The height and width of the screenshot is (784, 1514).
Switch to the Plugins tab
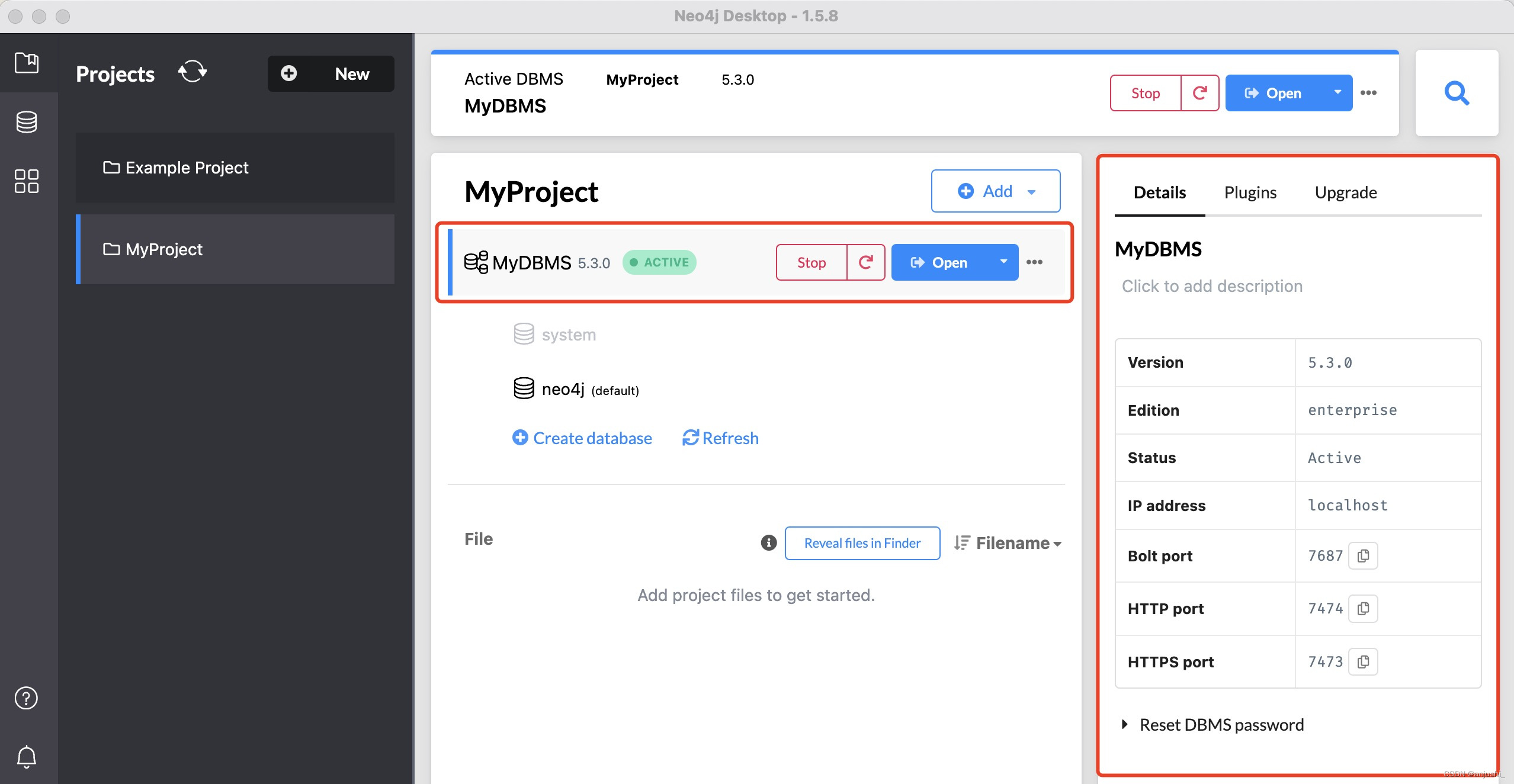(x=1250, y=192)
